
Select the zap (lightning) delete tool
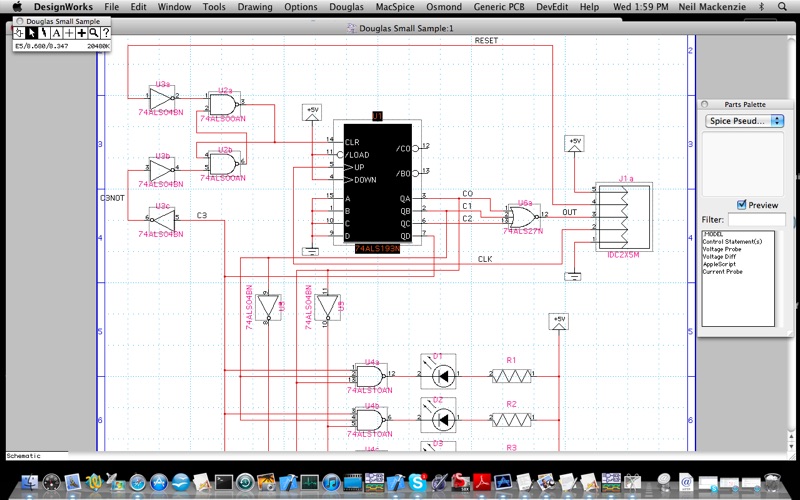point(44,33)
